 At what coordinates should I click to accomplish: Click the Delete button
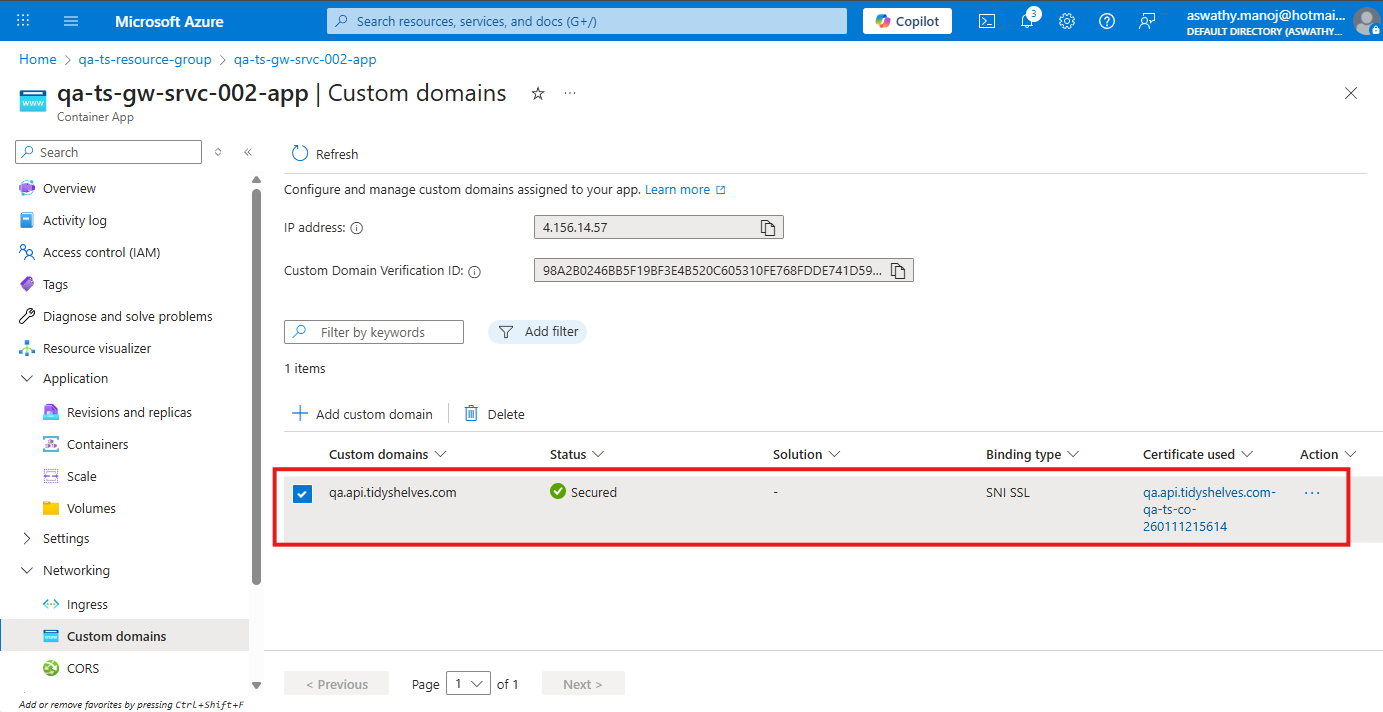[x=494, y=414]
